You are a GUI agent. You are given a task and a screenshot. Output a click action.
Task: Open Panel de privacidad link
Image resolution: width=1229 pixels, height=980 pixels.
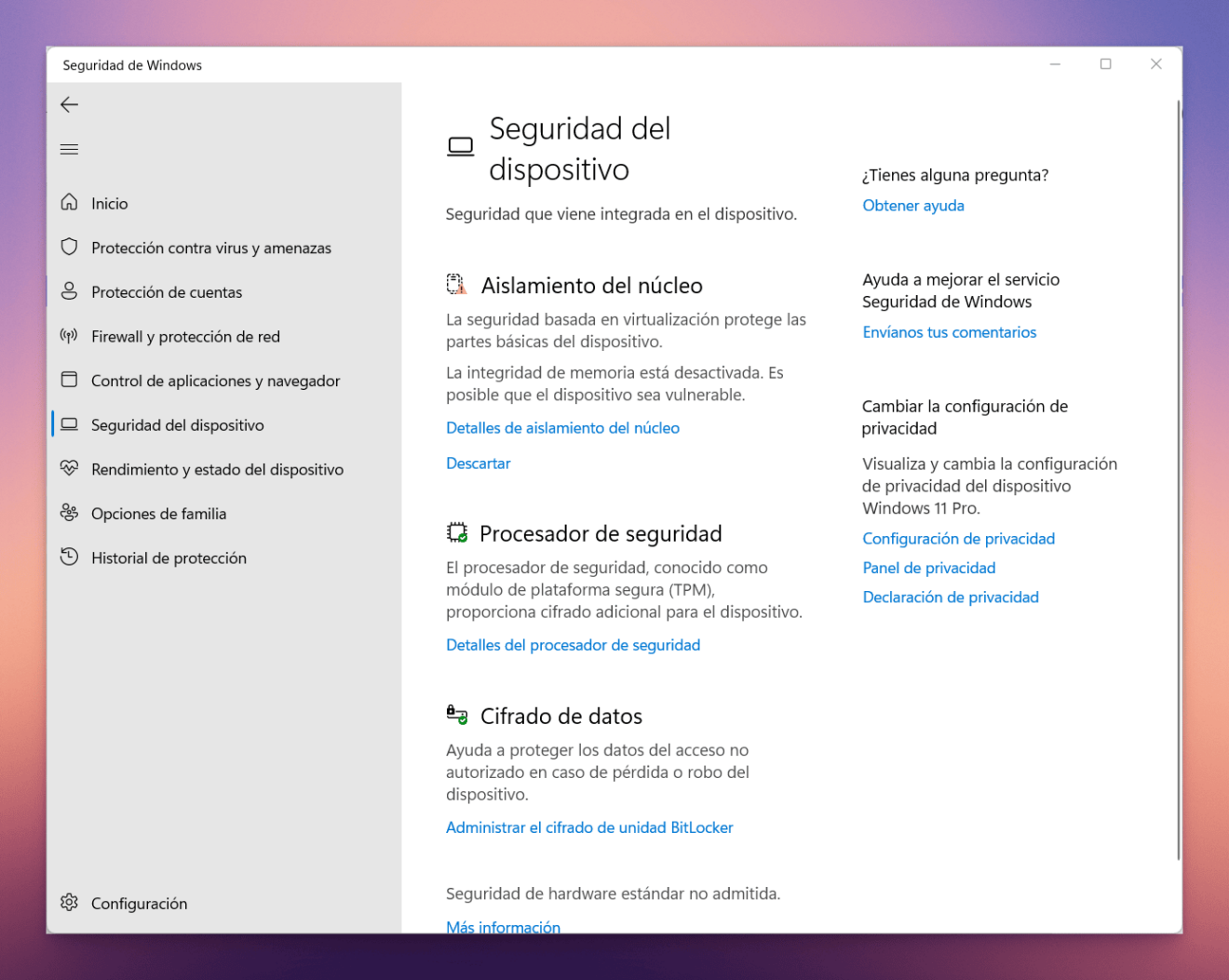coord(928,568)
